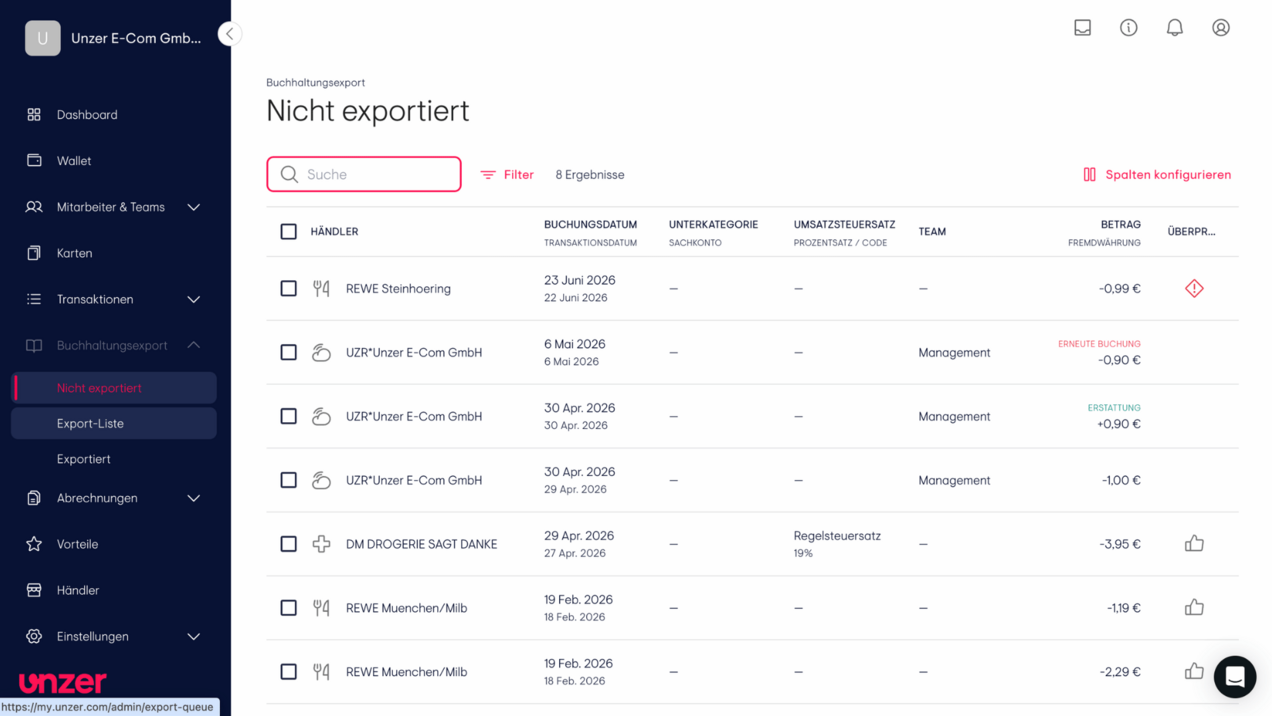The image size is (1272, 716).
Task: Click 'ERNEUTE BUCHUNG' label
Action: pos(1099,344)
